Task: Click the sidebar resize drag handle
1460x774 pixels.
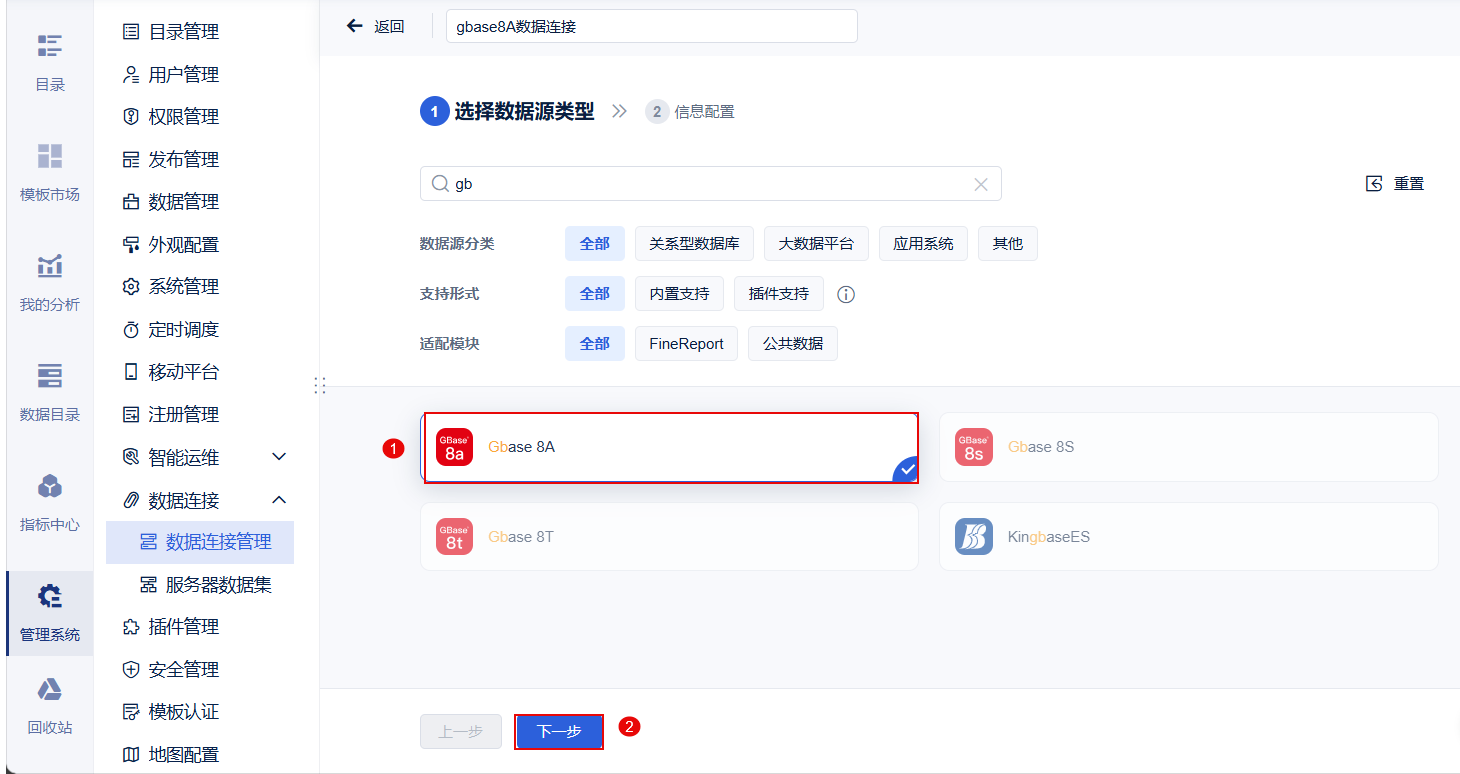Action: point(320,385)
